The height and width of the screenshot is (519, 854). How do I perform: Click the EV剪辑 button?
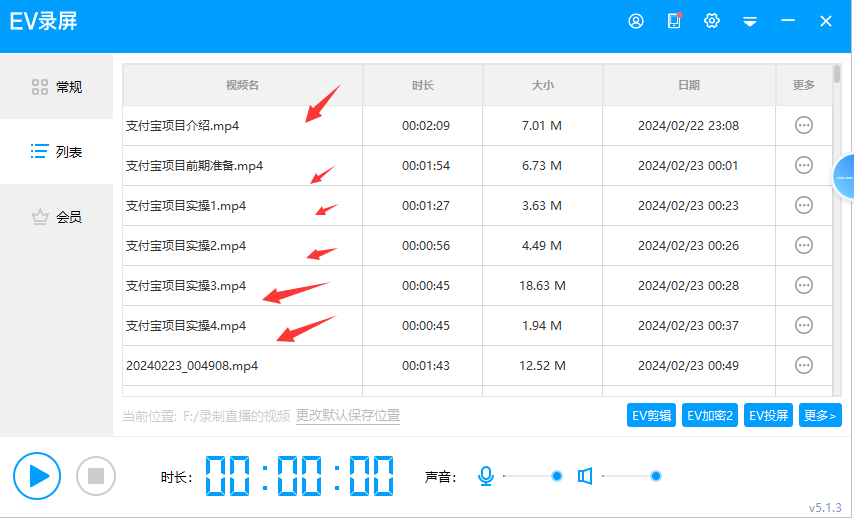(x=652, y=415)
